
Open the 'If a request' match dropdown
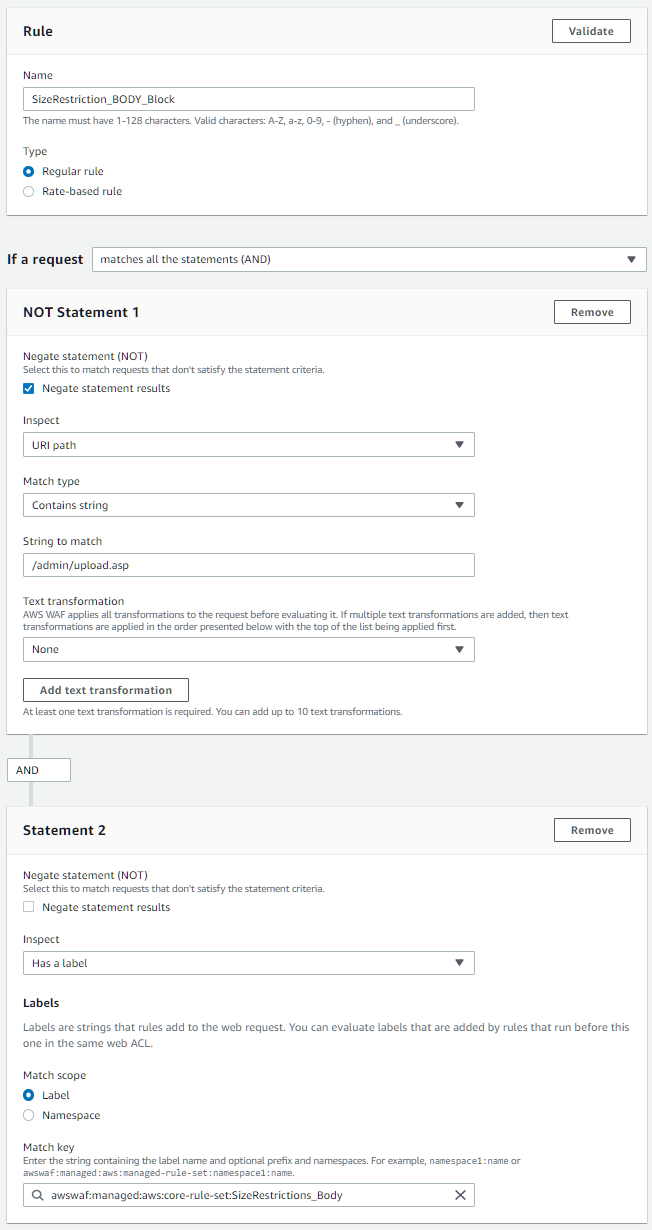coord(369,259)
